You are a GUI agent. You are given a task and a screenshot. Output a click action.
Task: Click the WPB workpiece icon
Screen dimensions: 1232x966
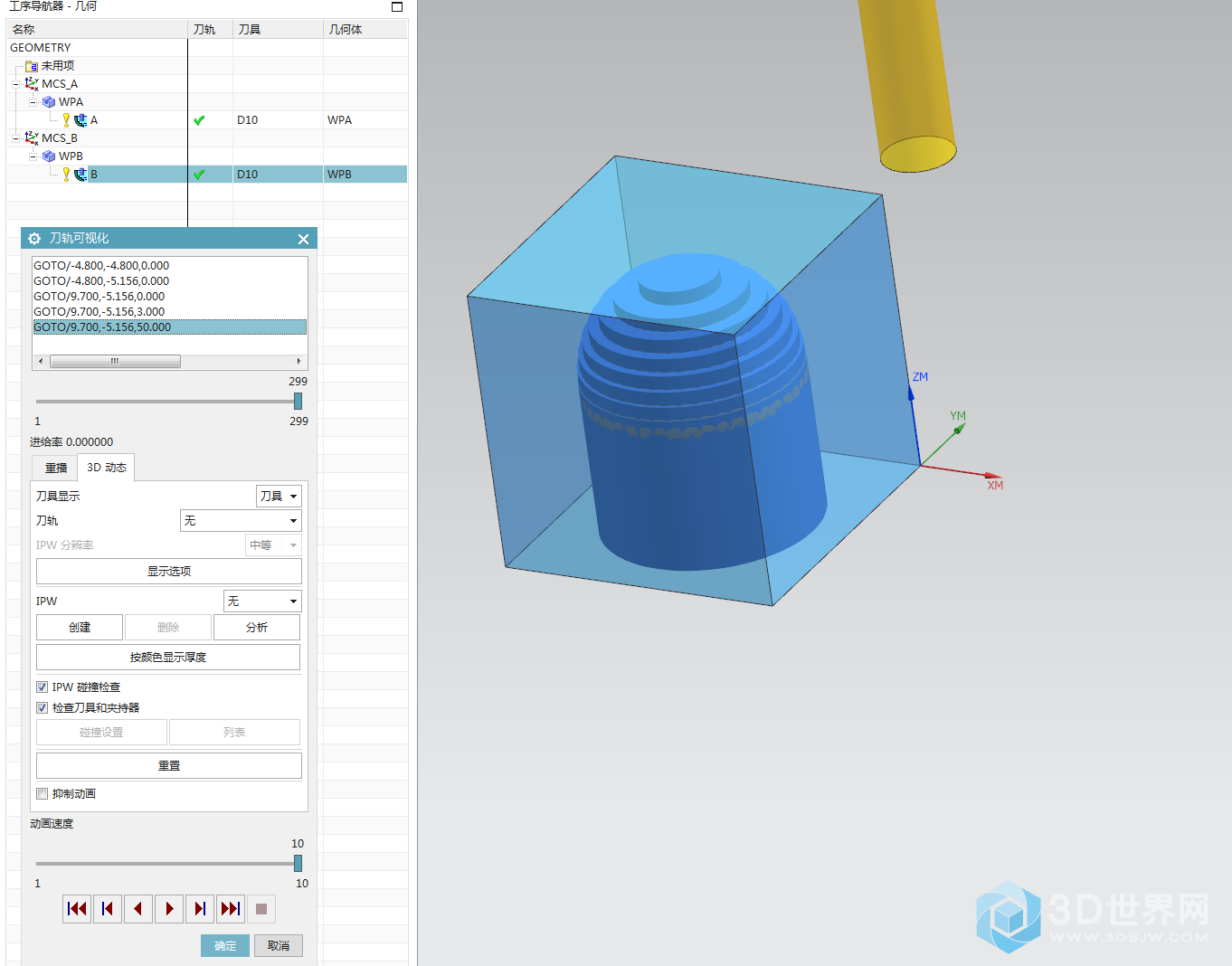click(49, 156)
